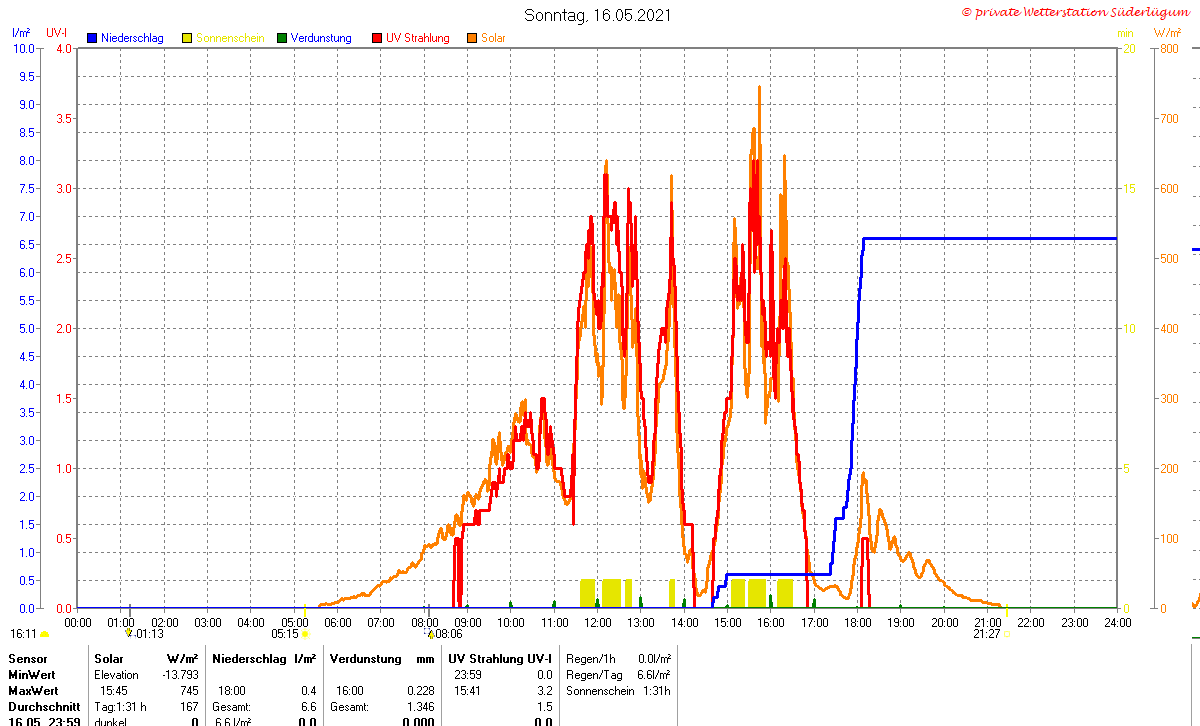Click the blue Niederschlag legend swatch

(93, 38)
